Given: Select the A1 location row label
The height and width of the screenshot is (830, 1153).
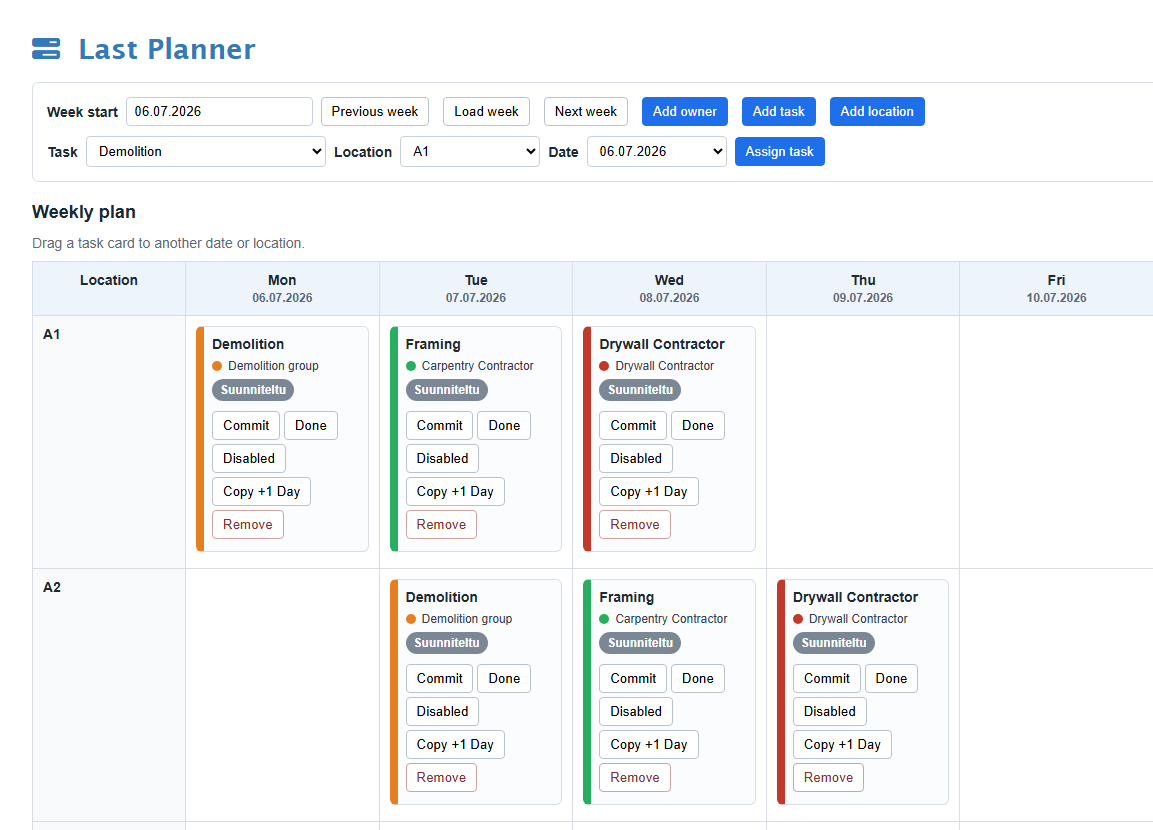Looking at the screenshot, I should pyautogui.click(x=51, y=334).
